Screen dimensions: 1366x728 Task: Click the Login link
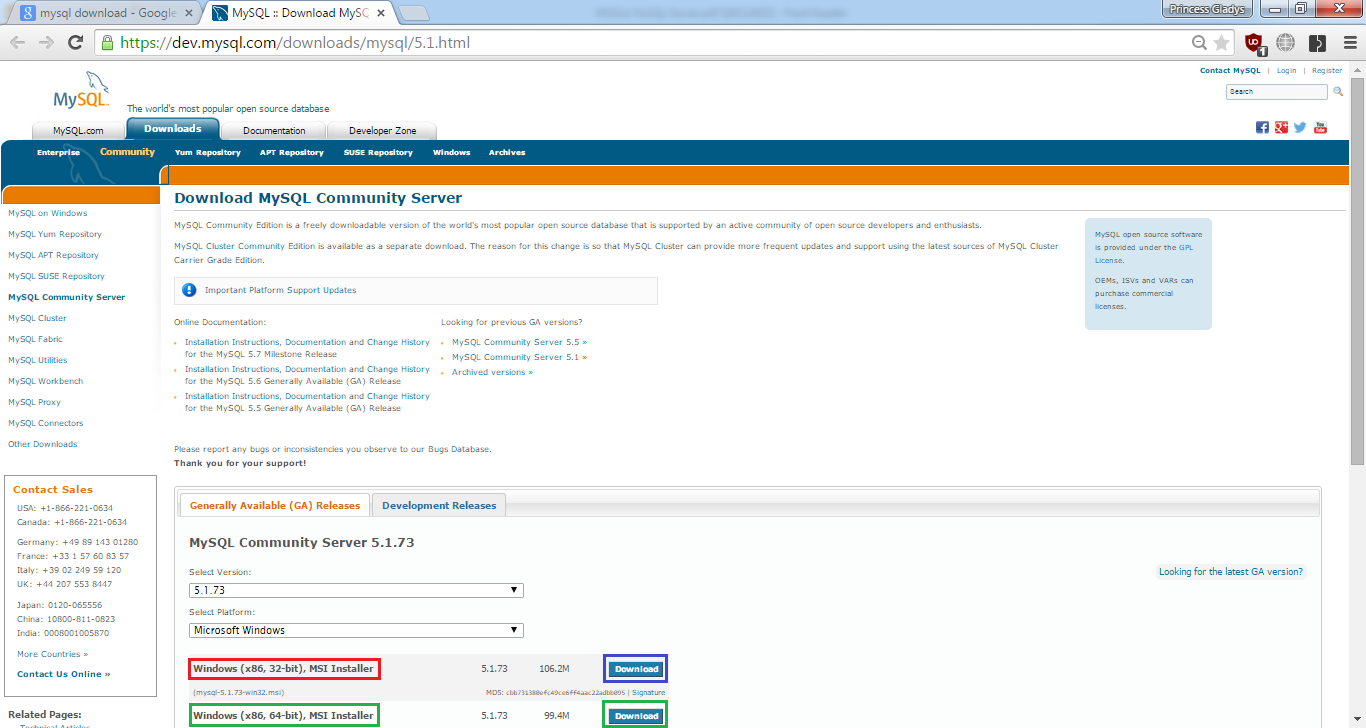(1286, 71)
